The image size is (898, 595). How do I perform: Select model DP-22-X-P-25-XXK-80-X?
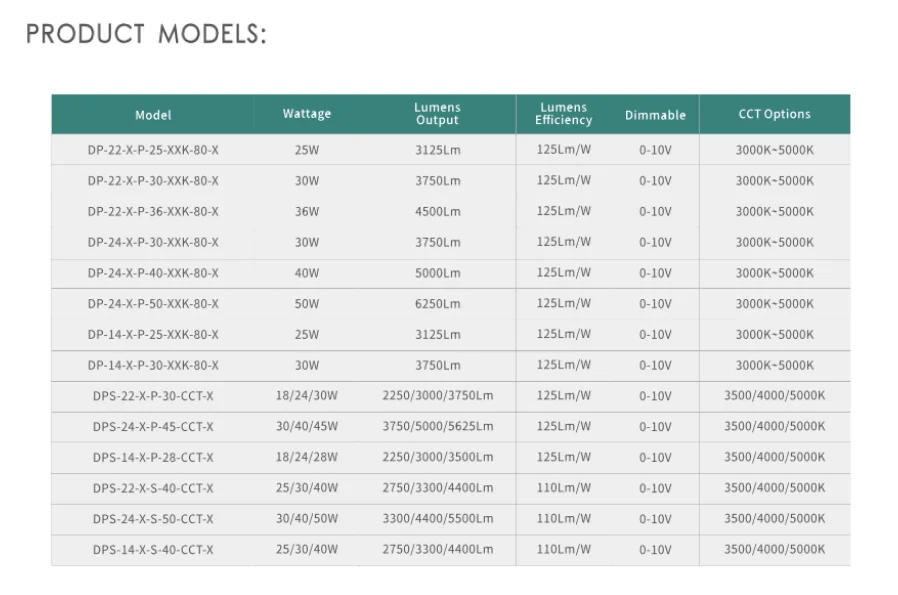tap(153, 150)
